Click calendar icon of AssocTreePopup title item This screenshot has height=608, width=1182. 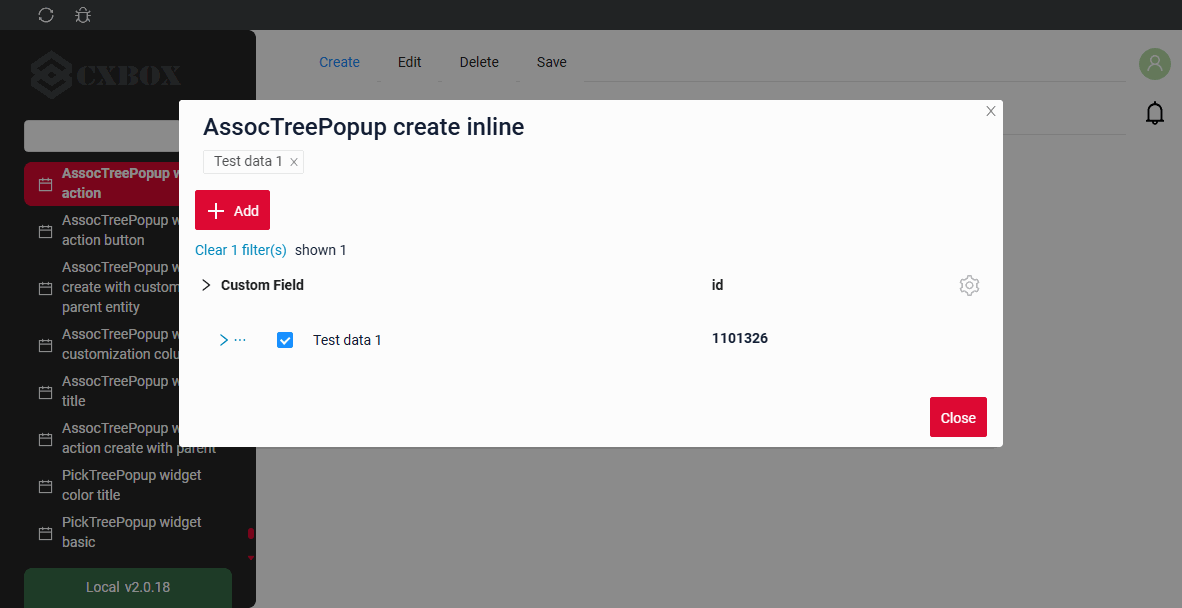click(45, 392)
